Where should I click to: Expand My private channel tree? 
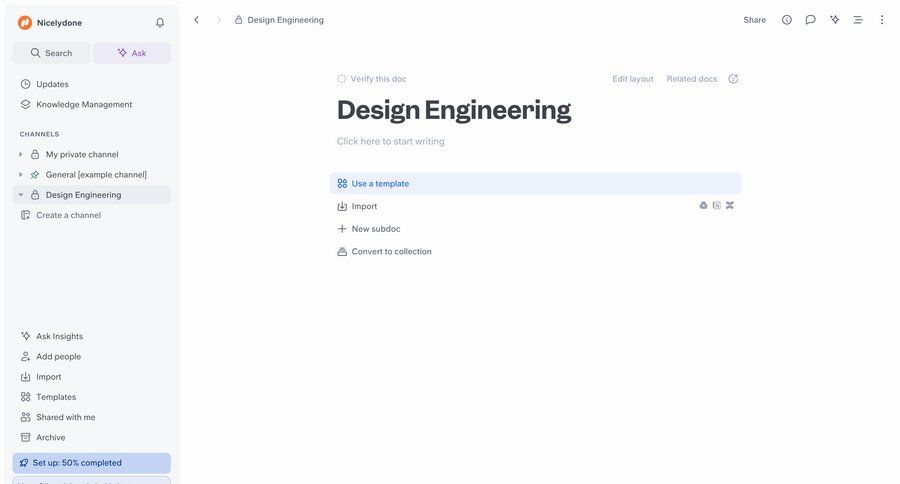pyautogui.click(x=21, y=155)
